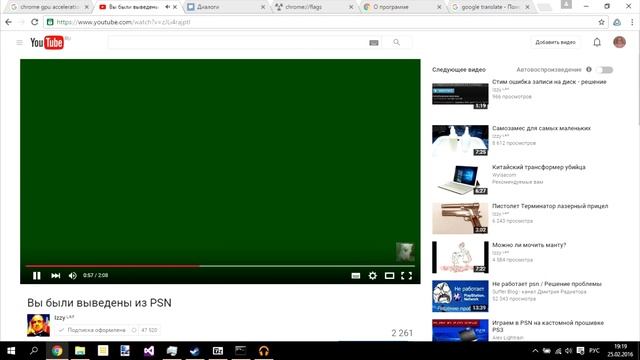Open Visual Studio from the taskbar

coord(149,351)
